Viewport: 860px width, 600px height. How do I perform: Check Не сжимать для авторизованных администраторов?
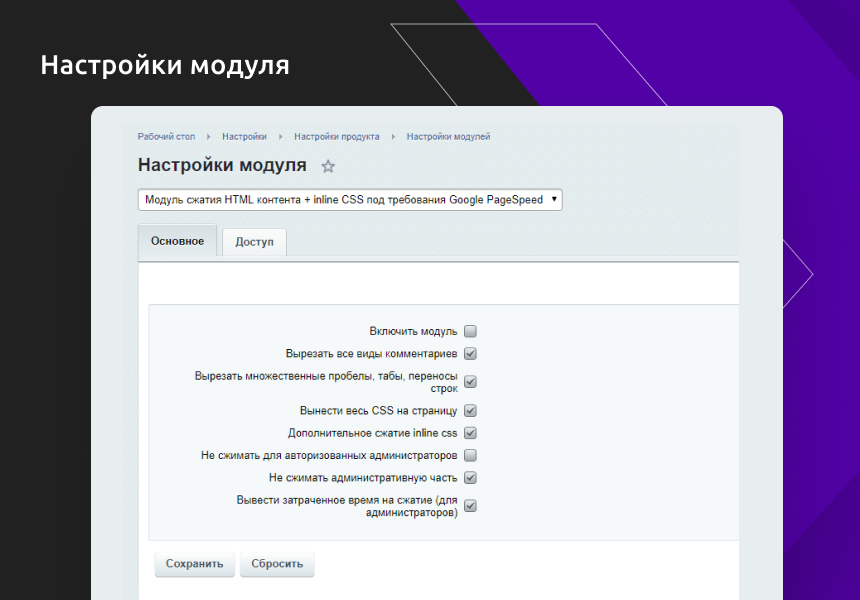click(x=470, y=455)
